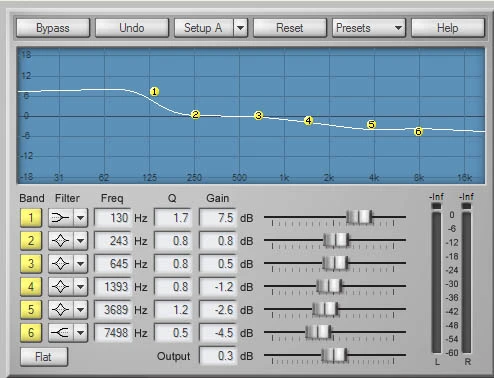This screenshot has width=494, height=378.
Task: Click band 5 gain slider handle
Action: (x=325, y=309)
